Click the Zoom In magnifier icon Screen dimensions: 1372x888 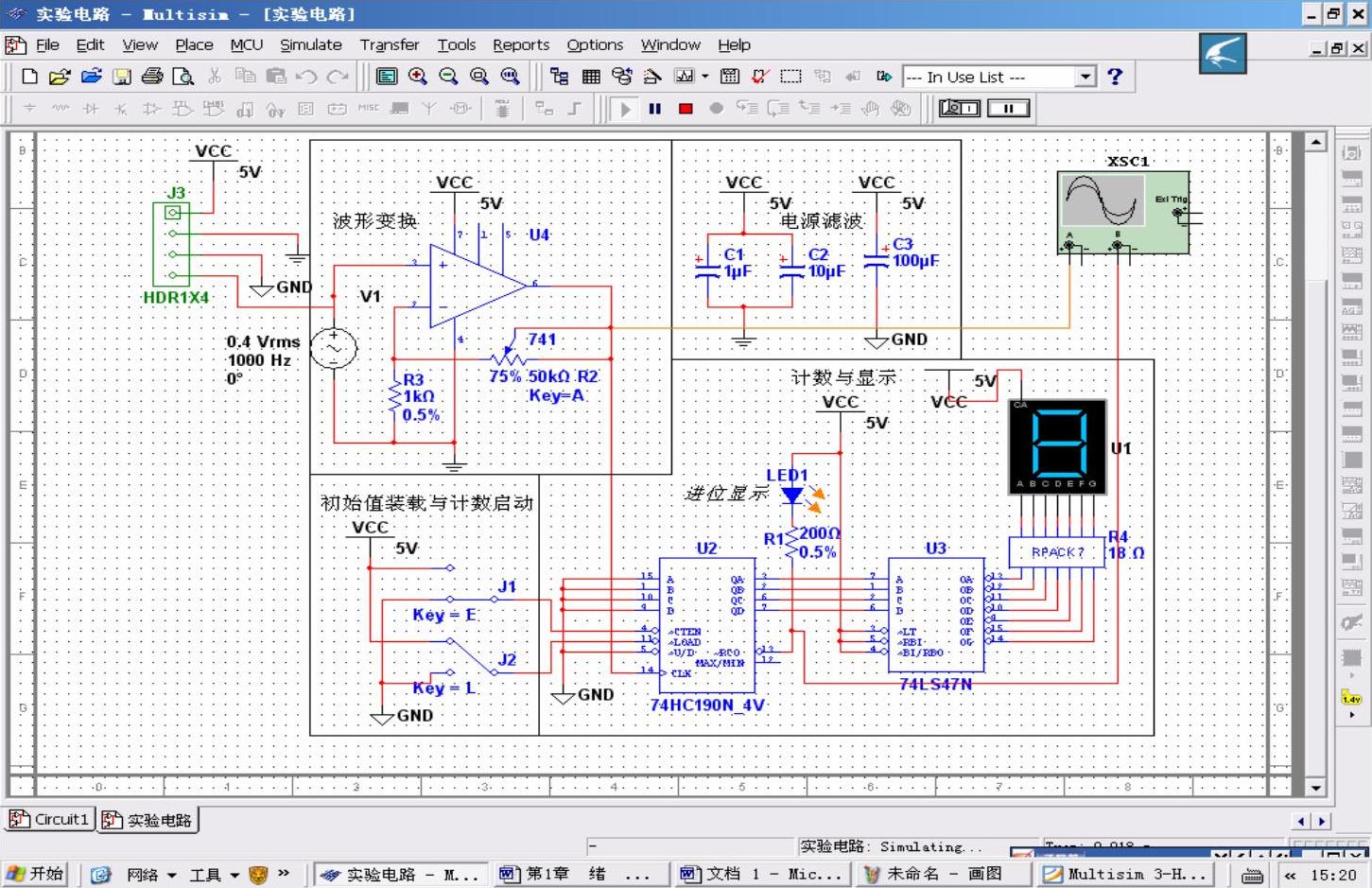[417, 77]
